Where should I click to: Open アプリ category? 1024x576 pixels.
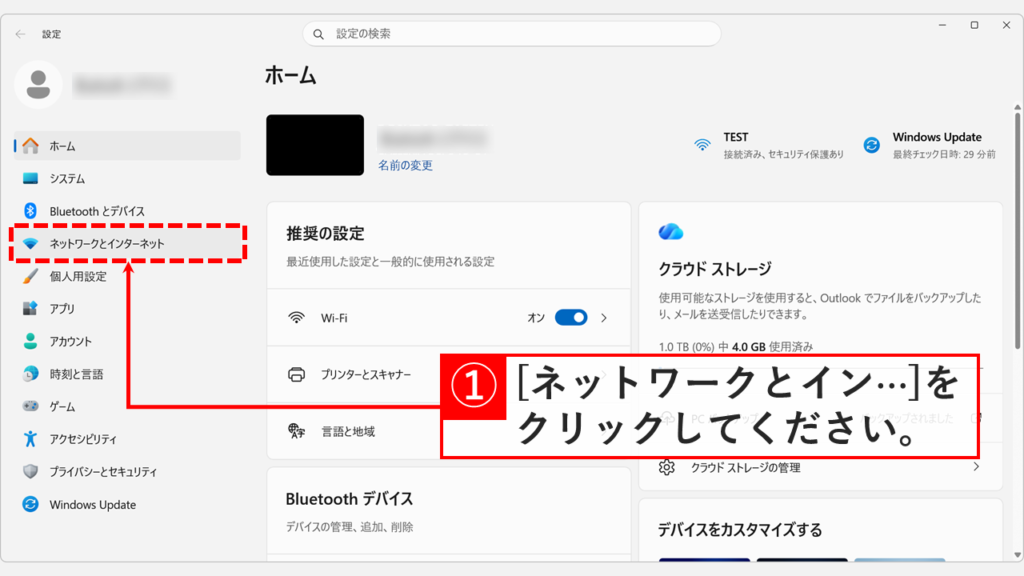(127, 308)
